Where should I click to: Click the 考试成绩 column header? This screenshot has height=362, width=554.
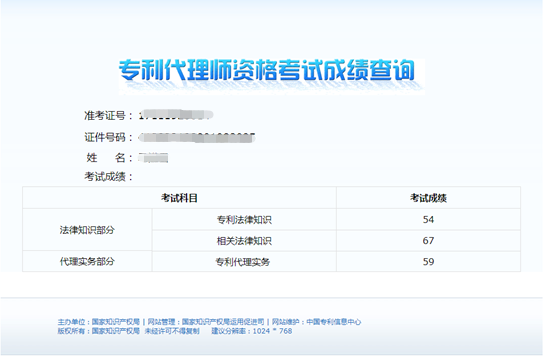[428, 198]
